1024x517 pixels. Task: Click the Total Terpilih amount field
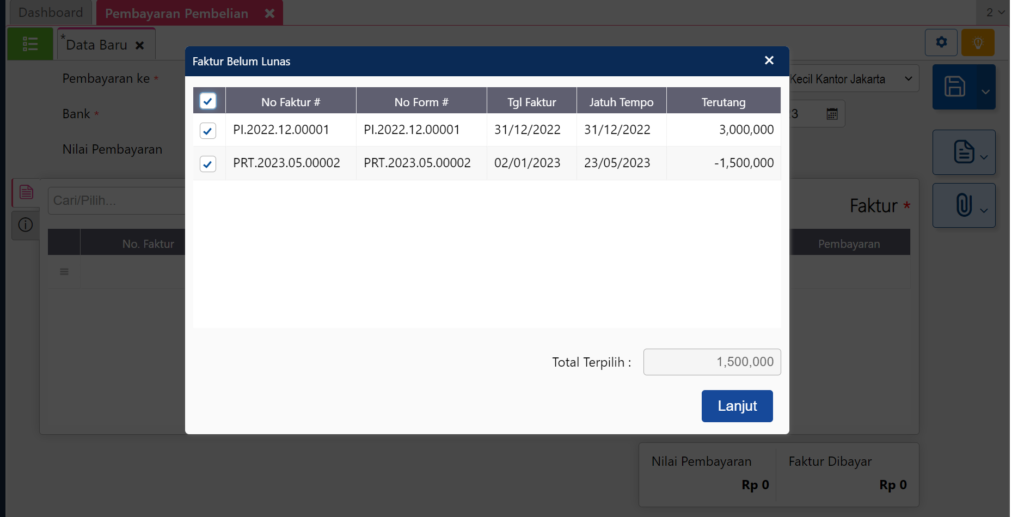[x=711, y=362]
